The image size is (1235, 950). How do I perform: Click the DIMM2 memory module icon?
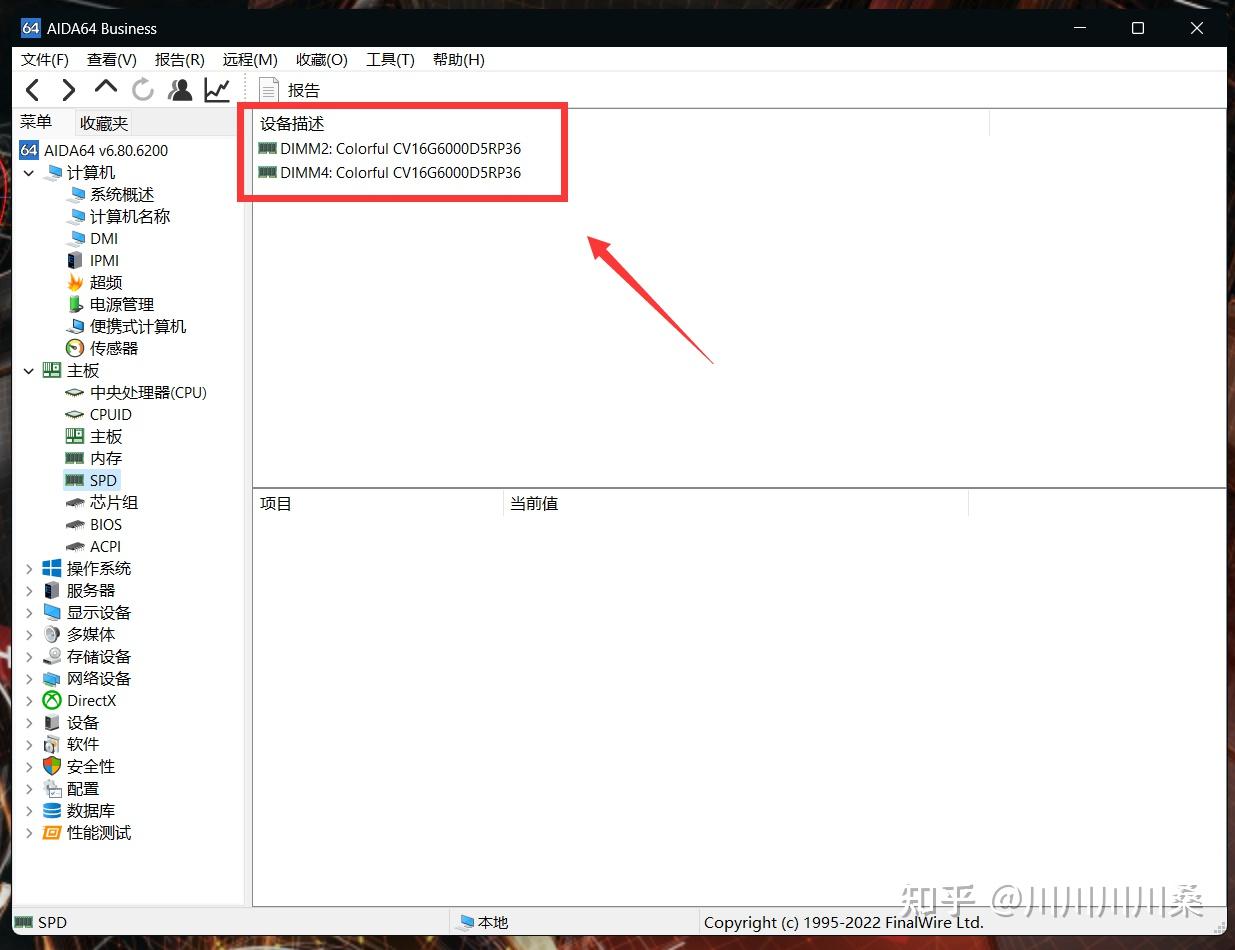pyautogui.click(x=267, y=148)
